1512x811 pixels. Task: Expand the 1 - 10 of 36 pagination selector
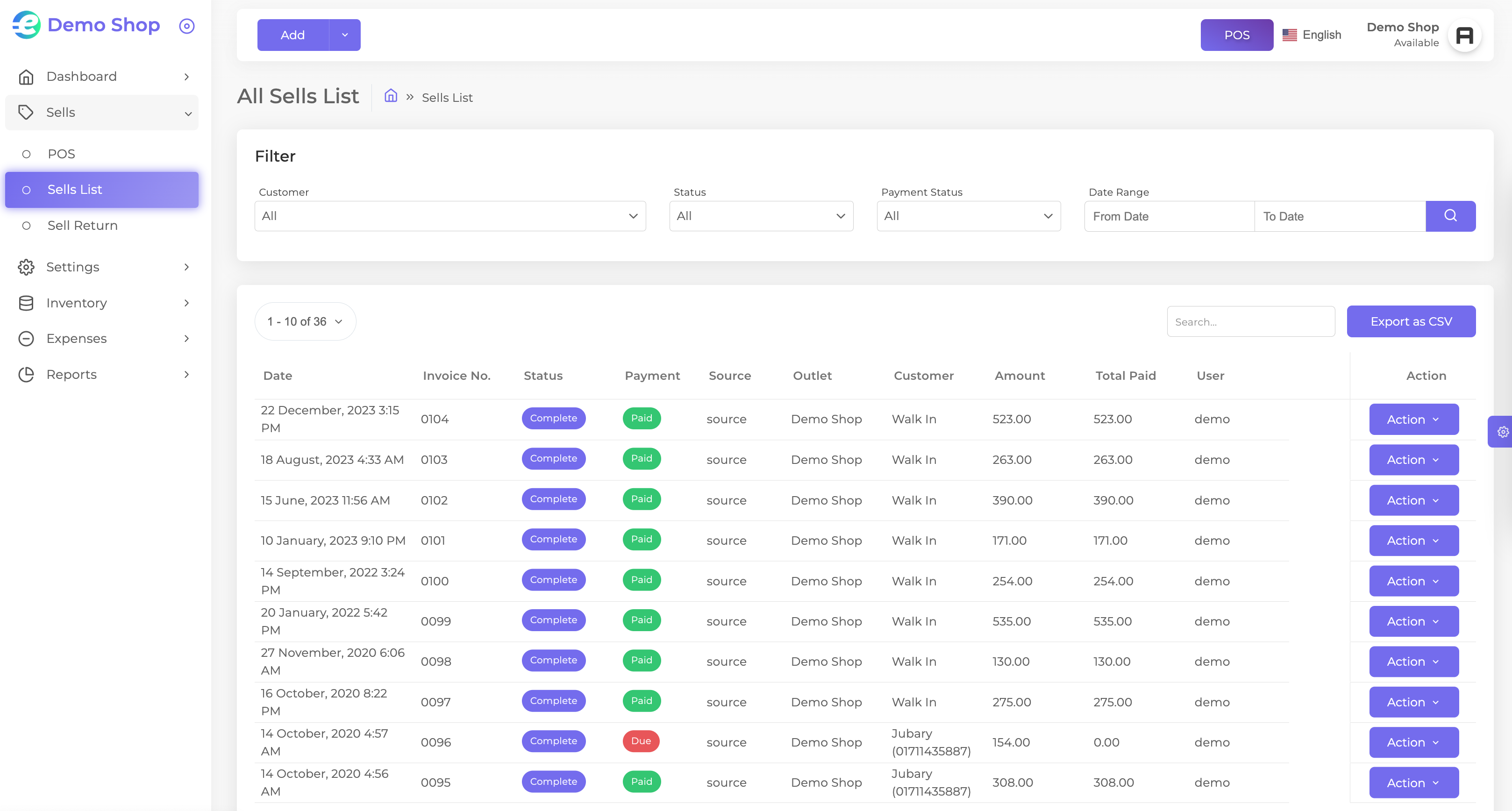pyautogui.click(x=305, y=321)
